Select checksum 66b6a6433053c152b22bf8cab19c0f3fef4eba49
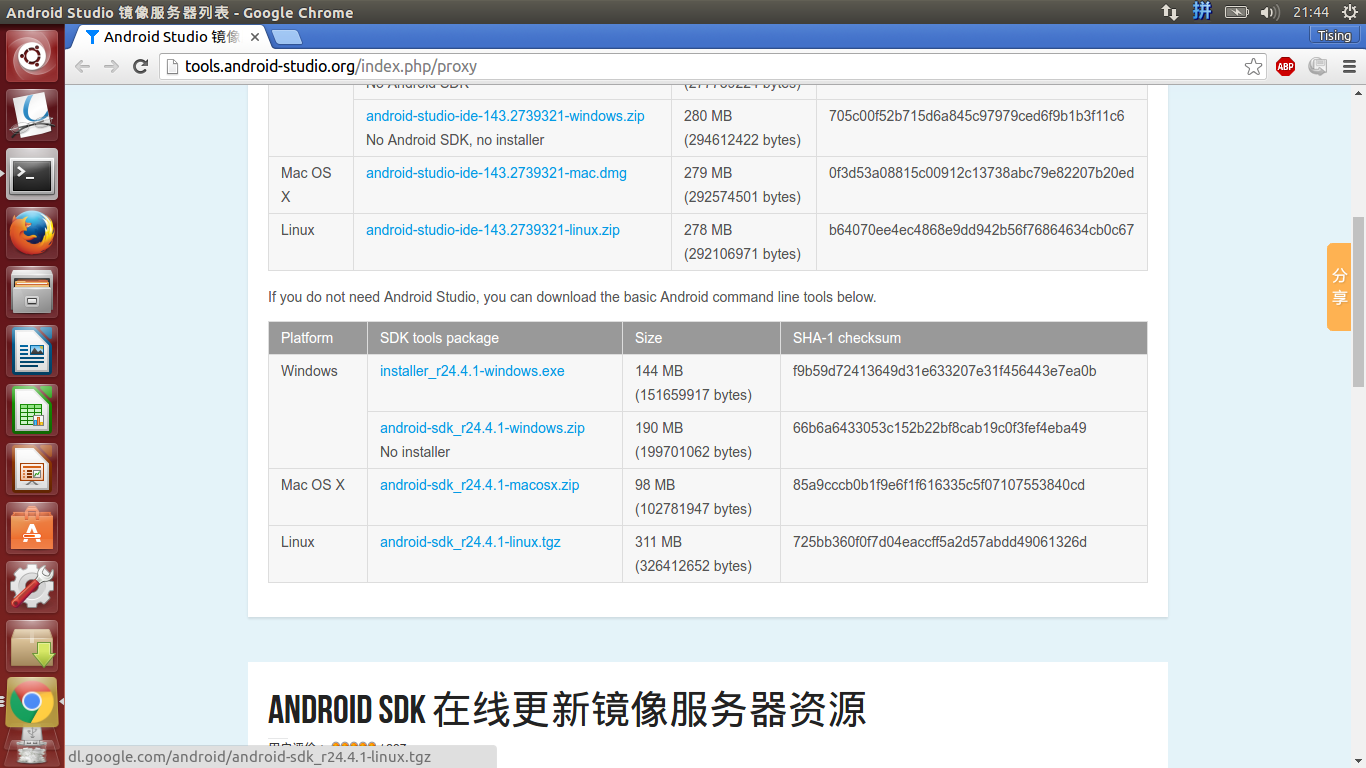 (x=940, y=428)
